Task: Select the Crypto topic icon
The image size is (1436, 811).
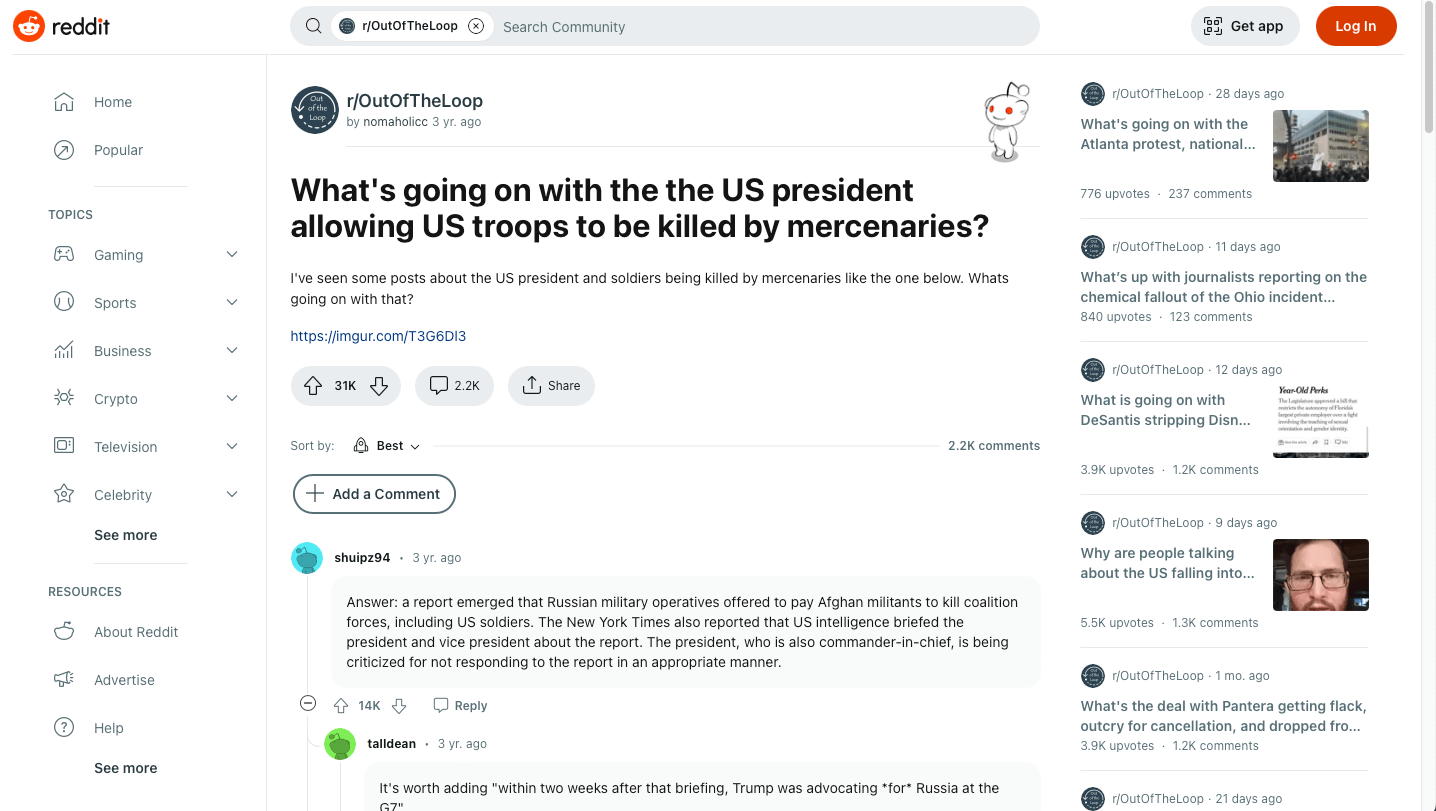Action: pos(63,398)
